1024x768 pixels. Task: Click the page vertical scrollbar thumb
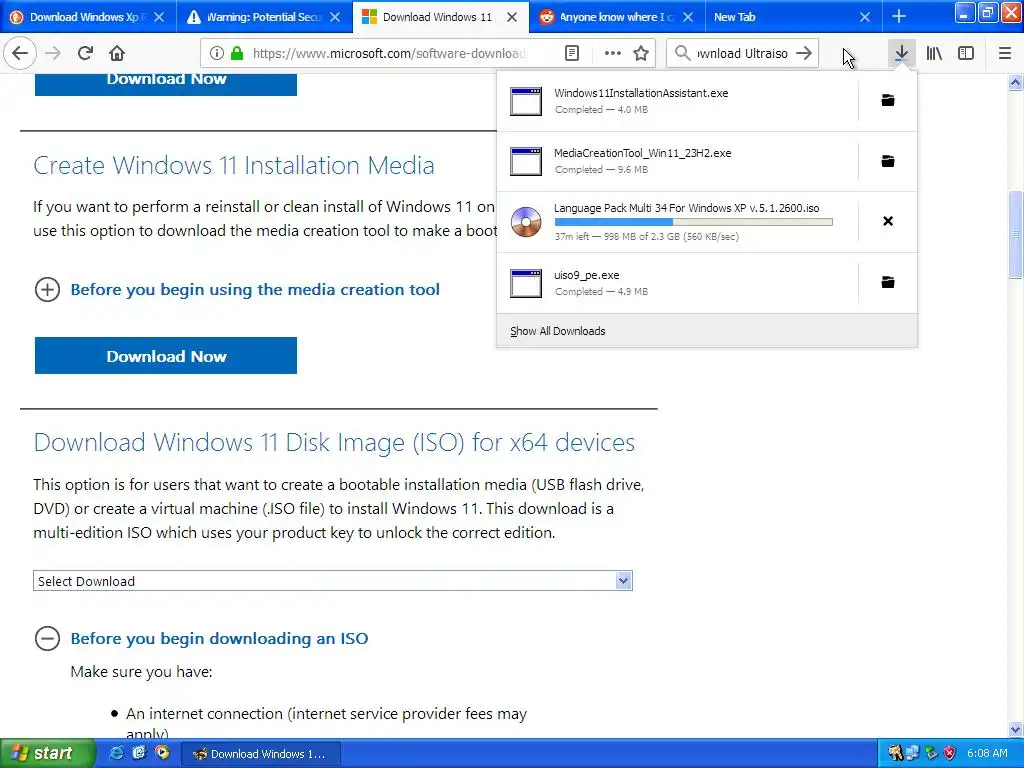[x=1016, y=234]
